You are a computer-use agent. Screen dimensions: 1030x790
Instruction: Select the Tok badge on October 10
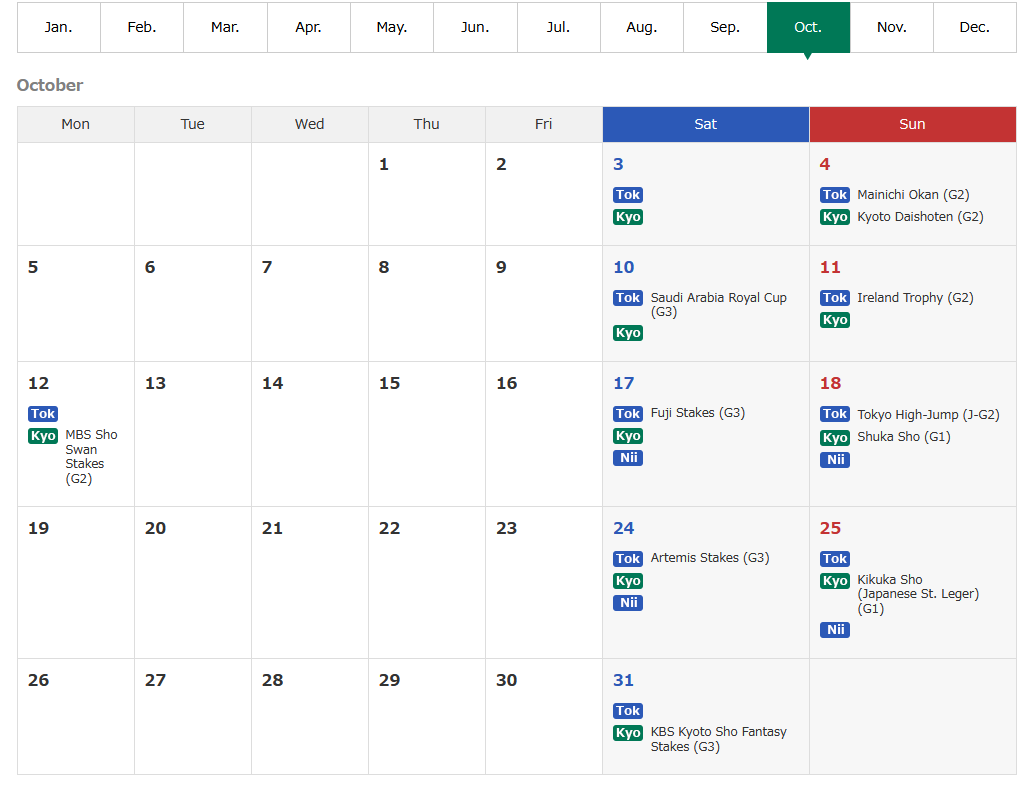point(628,297)
